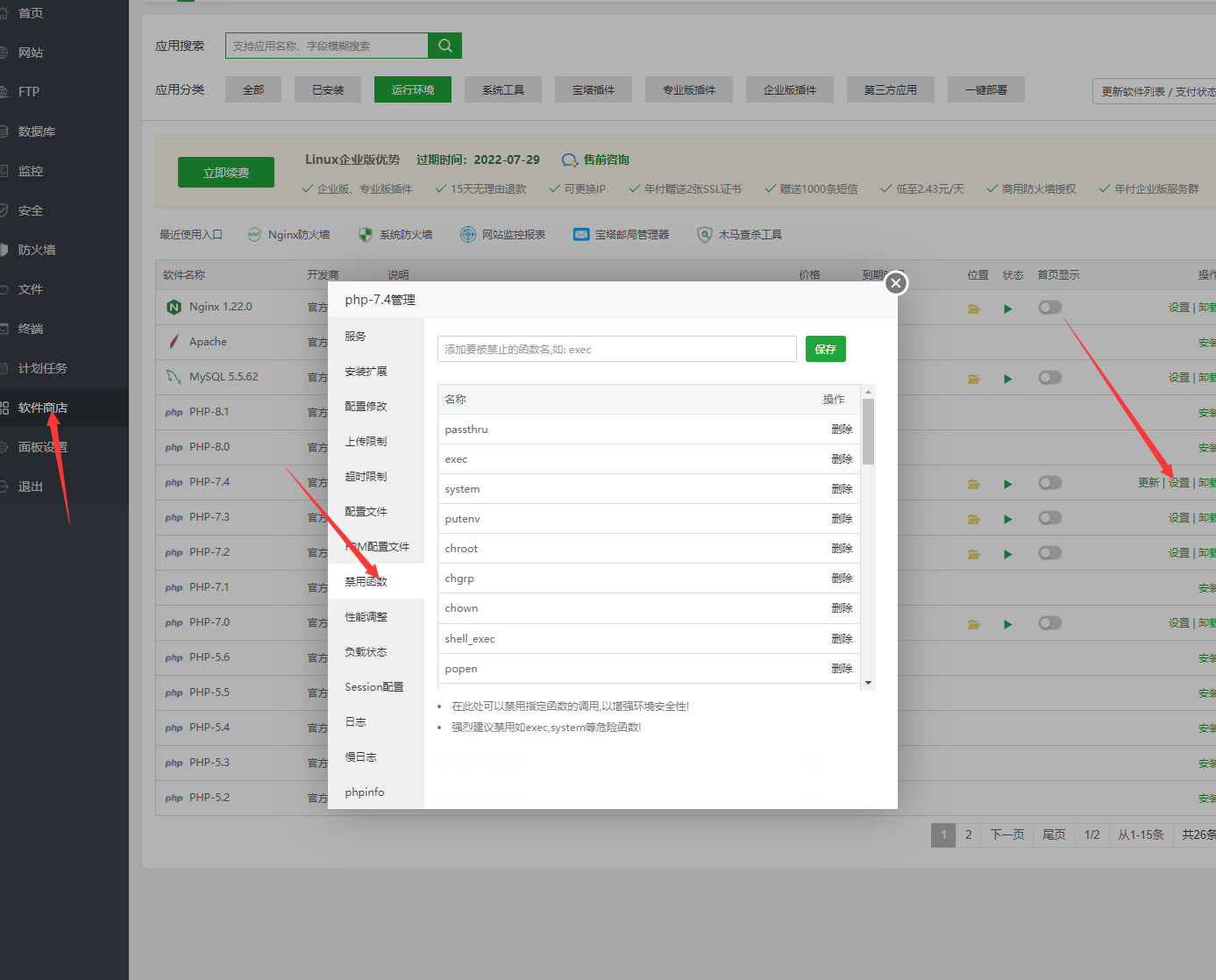Open the Upload Limit tab
The height and width of the screenshot is (980, 1216).
[x=376, y=441]
